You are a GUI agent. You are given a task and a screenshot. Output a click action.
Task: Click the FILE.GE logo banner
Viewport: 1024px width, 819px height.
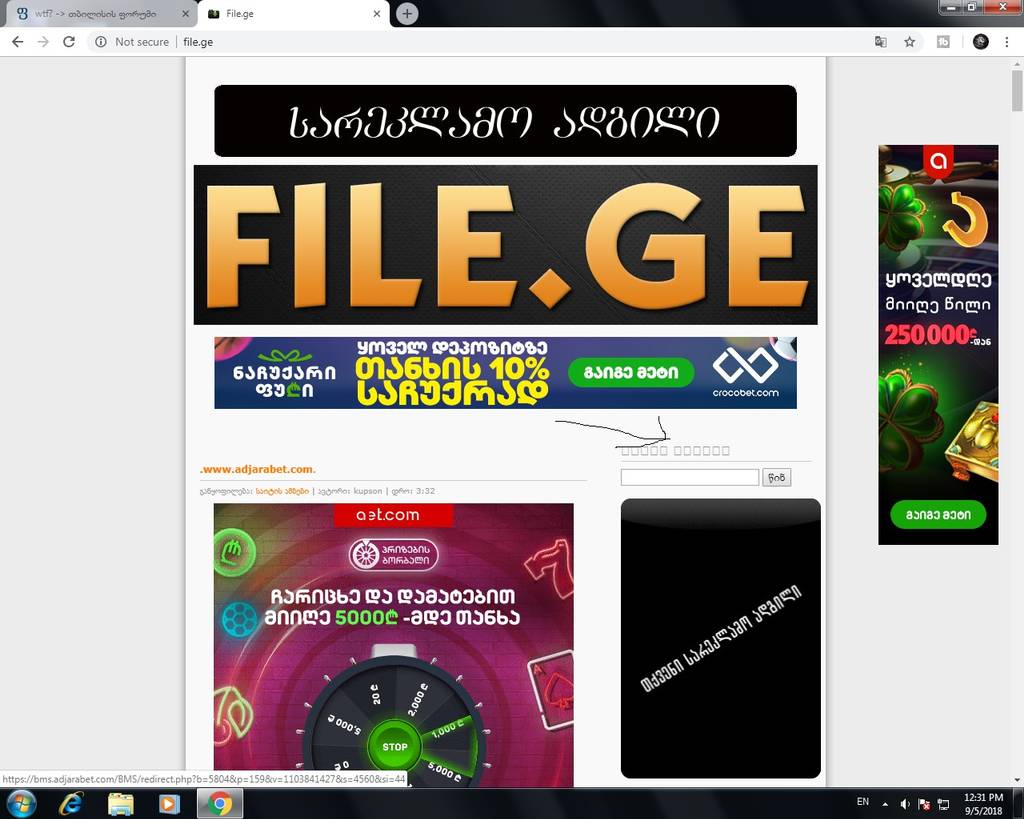pyautogui.click(x=505, y=245)
